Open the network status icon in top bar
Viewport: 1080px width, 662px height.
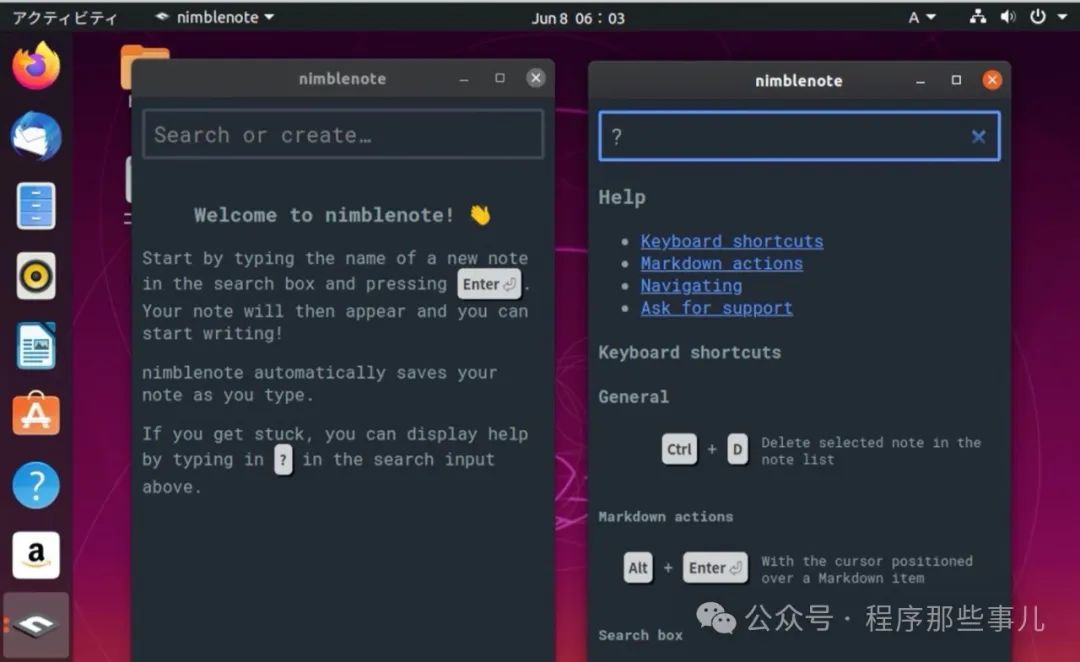pyautogui.click(x=977, y=17)
